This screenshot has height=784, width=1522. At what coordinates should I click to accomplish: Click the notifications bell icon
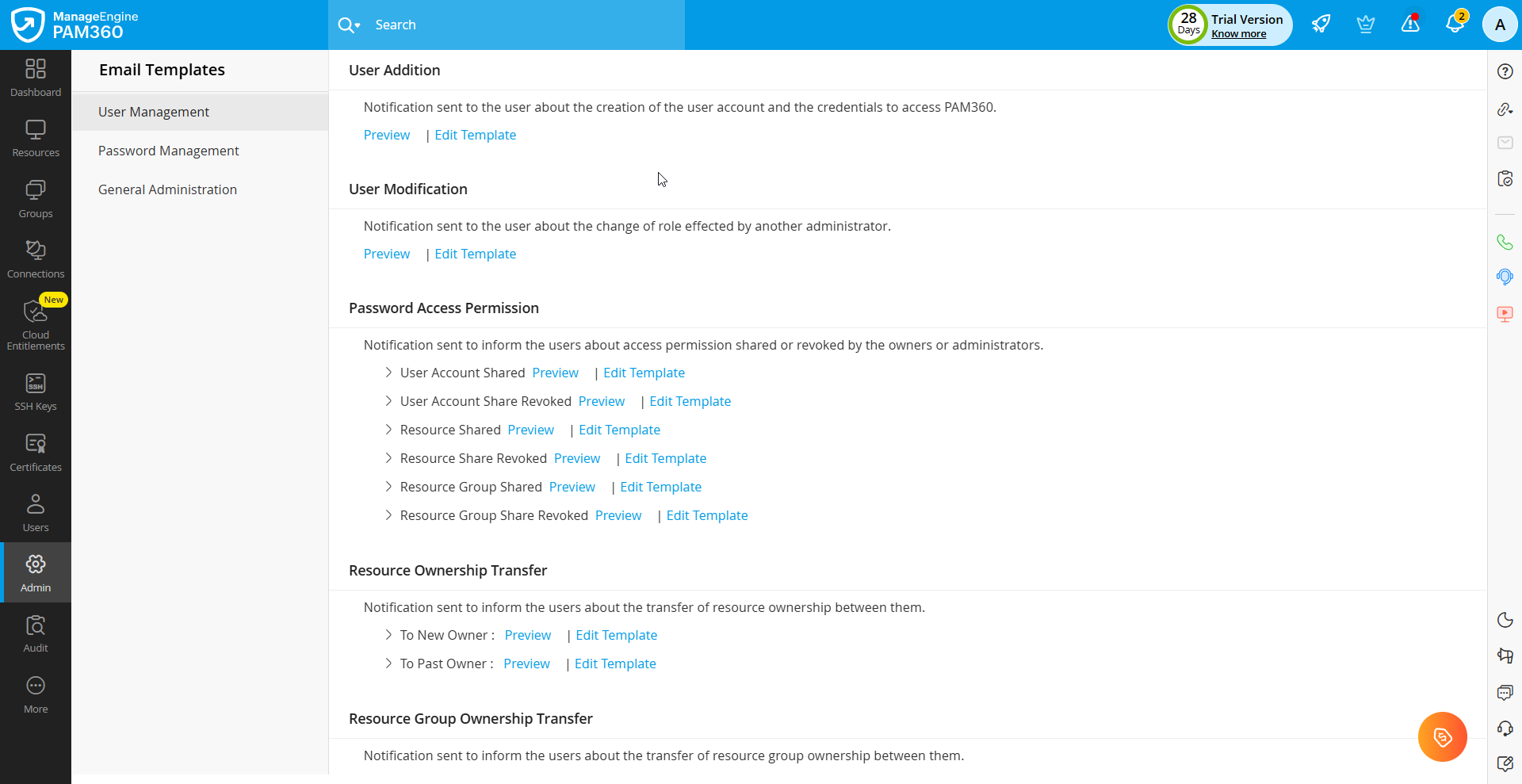pos(1455,25)
